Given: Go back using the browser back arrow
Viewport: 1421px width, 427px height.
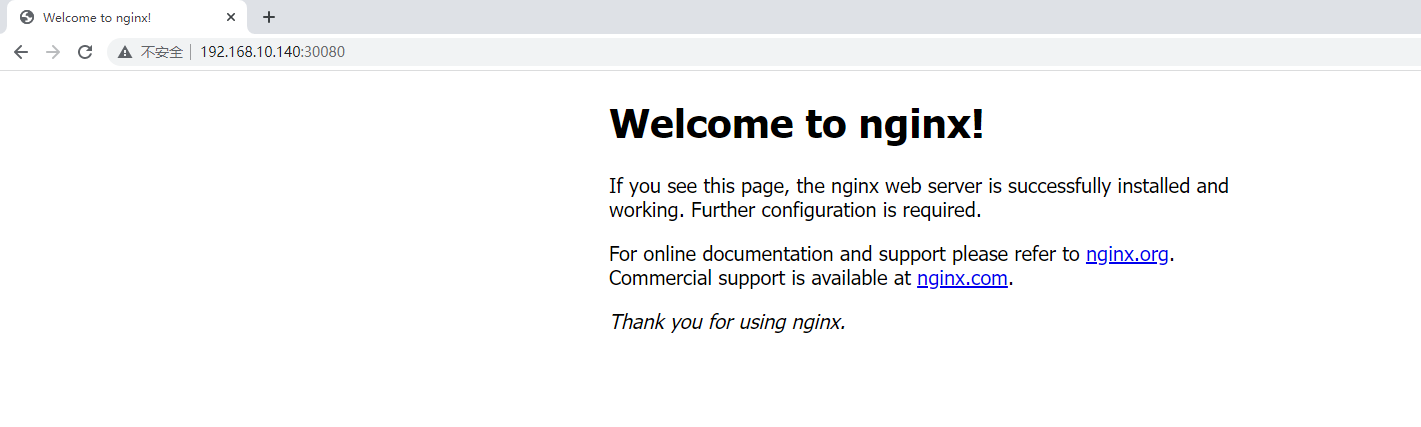Looking at the screenshot, I should (x=21, y=52).
